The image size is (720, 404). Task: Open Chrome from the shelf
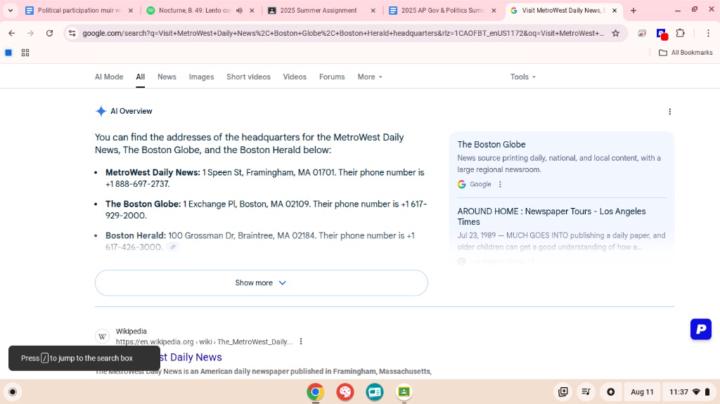(x=315, y=392)
